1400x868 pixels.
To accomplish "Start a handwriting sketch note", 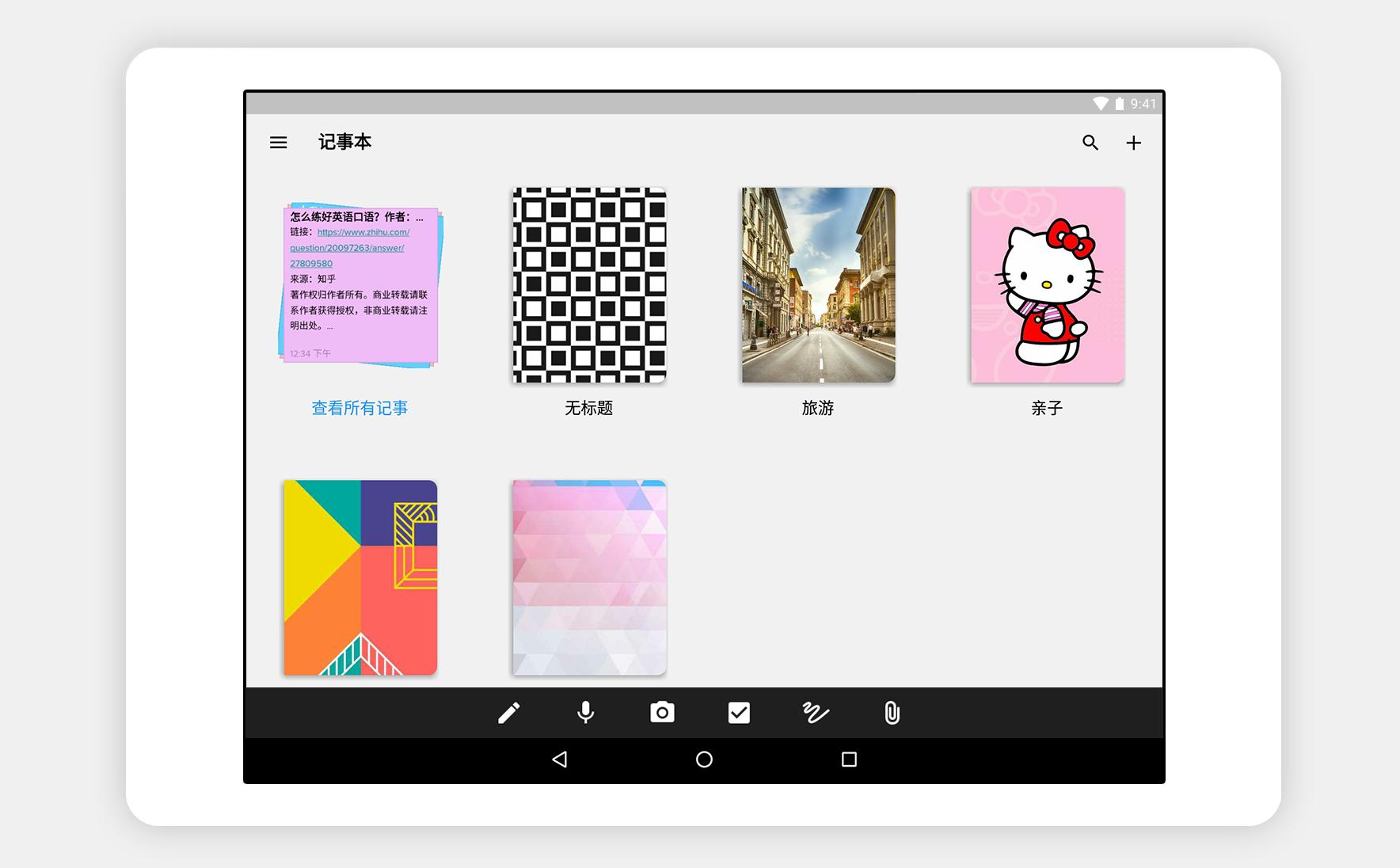I will [x=816, y=713].
